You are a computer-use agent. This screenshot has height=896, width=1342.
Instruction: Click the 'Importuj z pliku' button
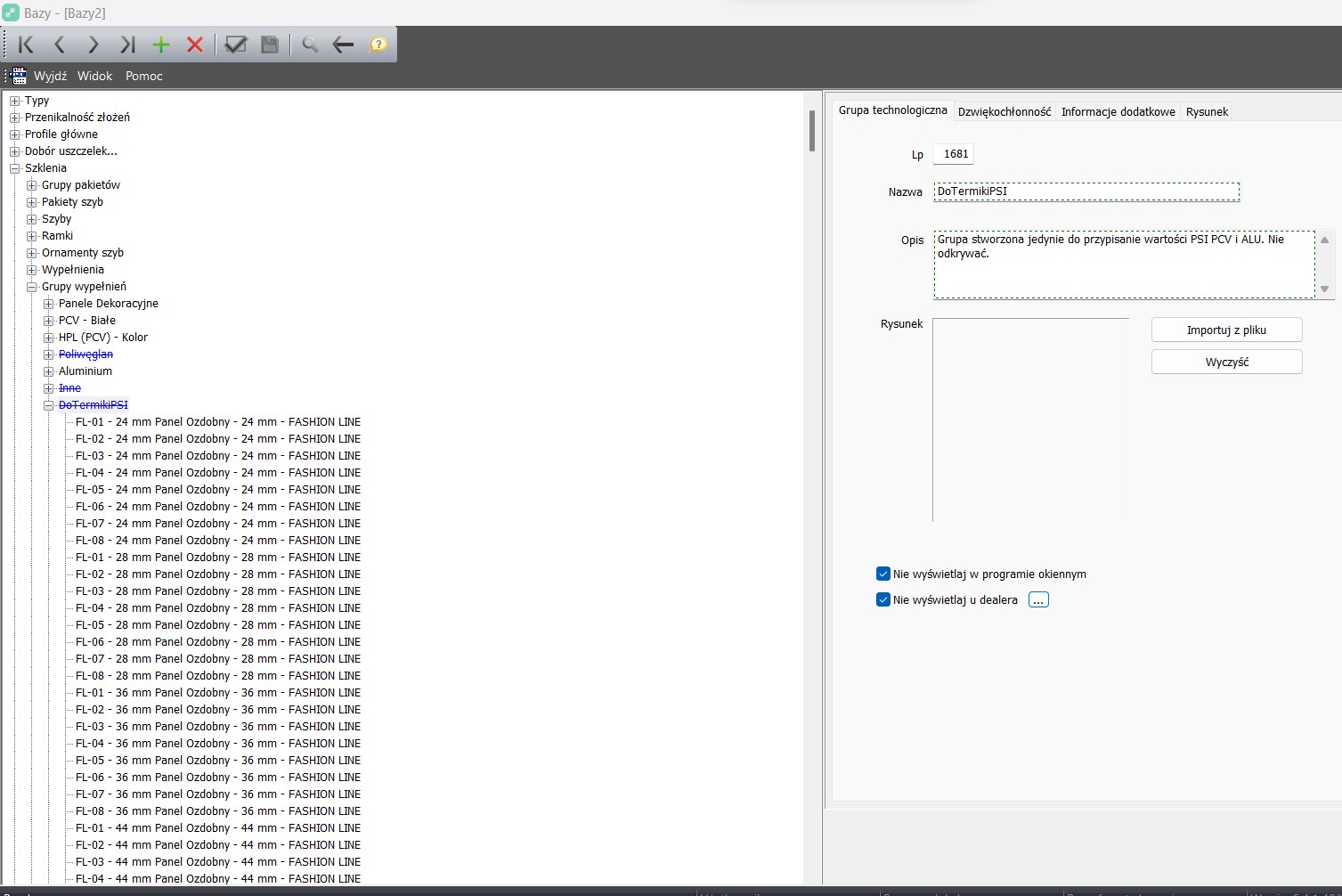1227,330
